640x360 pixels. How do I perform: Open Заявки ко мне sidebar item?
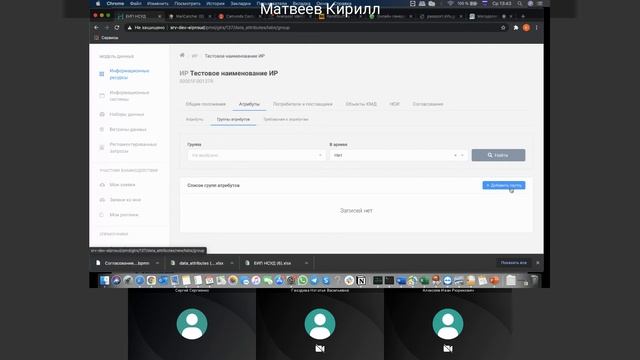point(125,200)
